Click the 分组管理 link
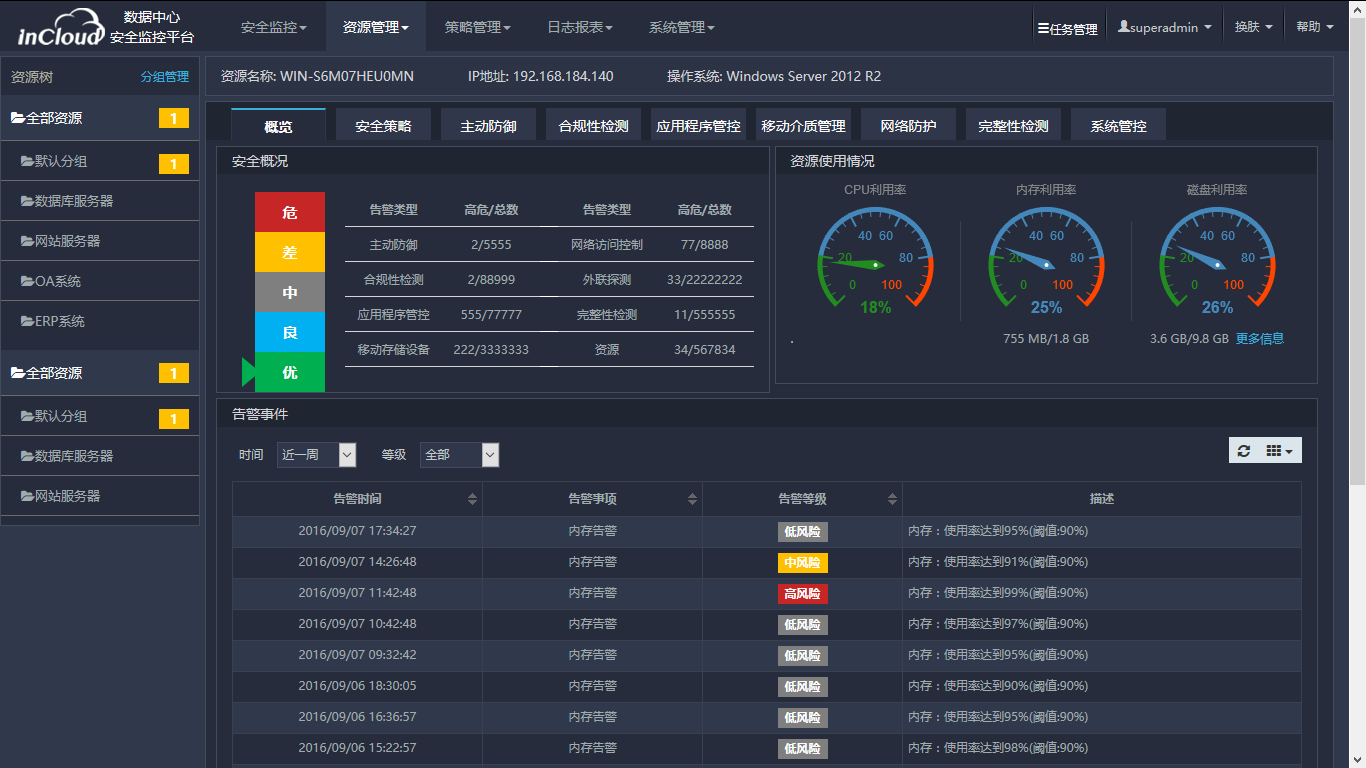Image resolution: width=1366 pixels, height=768 pixels. tap(165, 77)
